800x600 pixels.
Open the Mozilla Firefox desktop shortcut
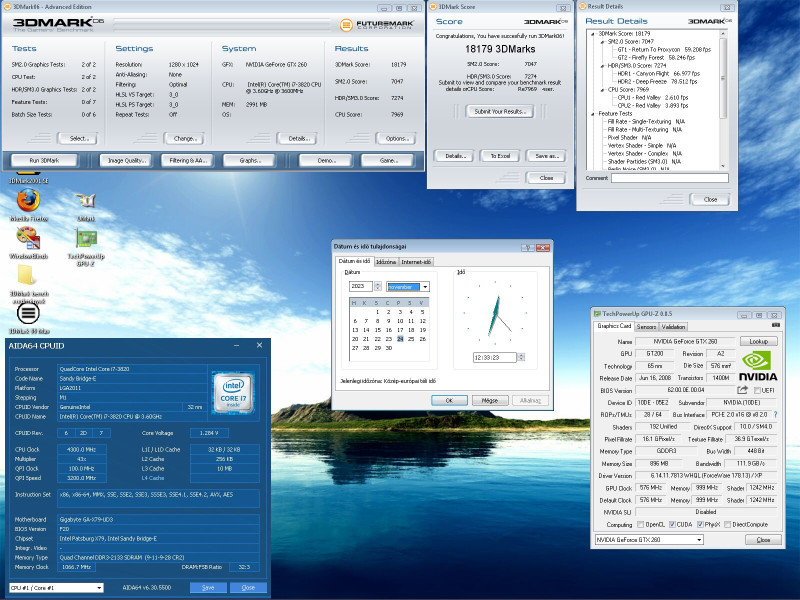coord(29,200)
